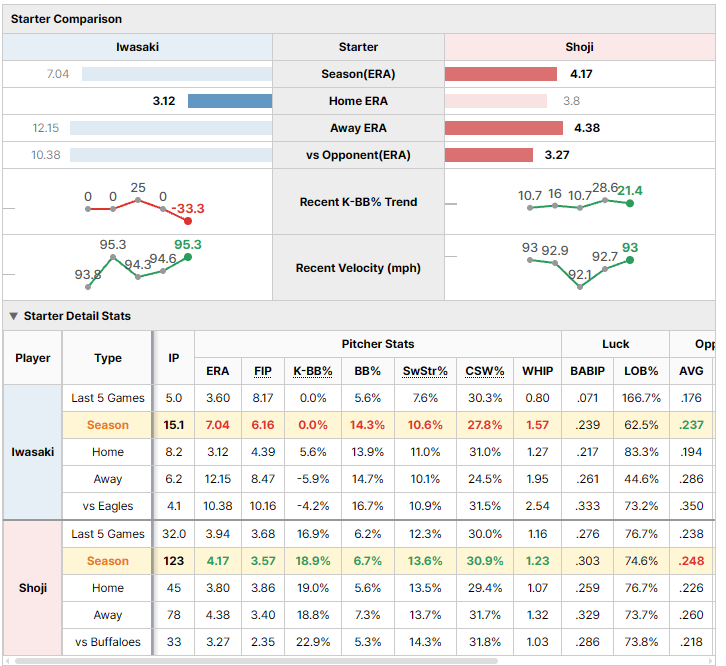Click the Starter Comparison title
The image size is (726, 666).
pos(66,19)
